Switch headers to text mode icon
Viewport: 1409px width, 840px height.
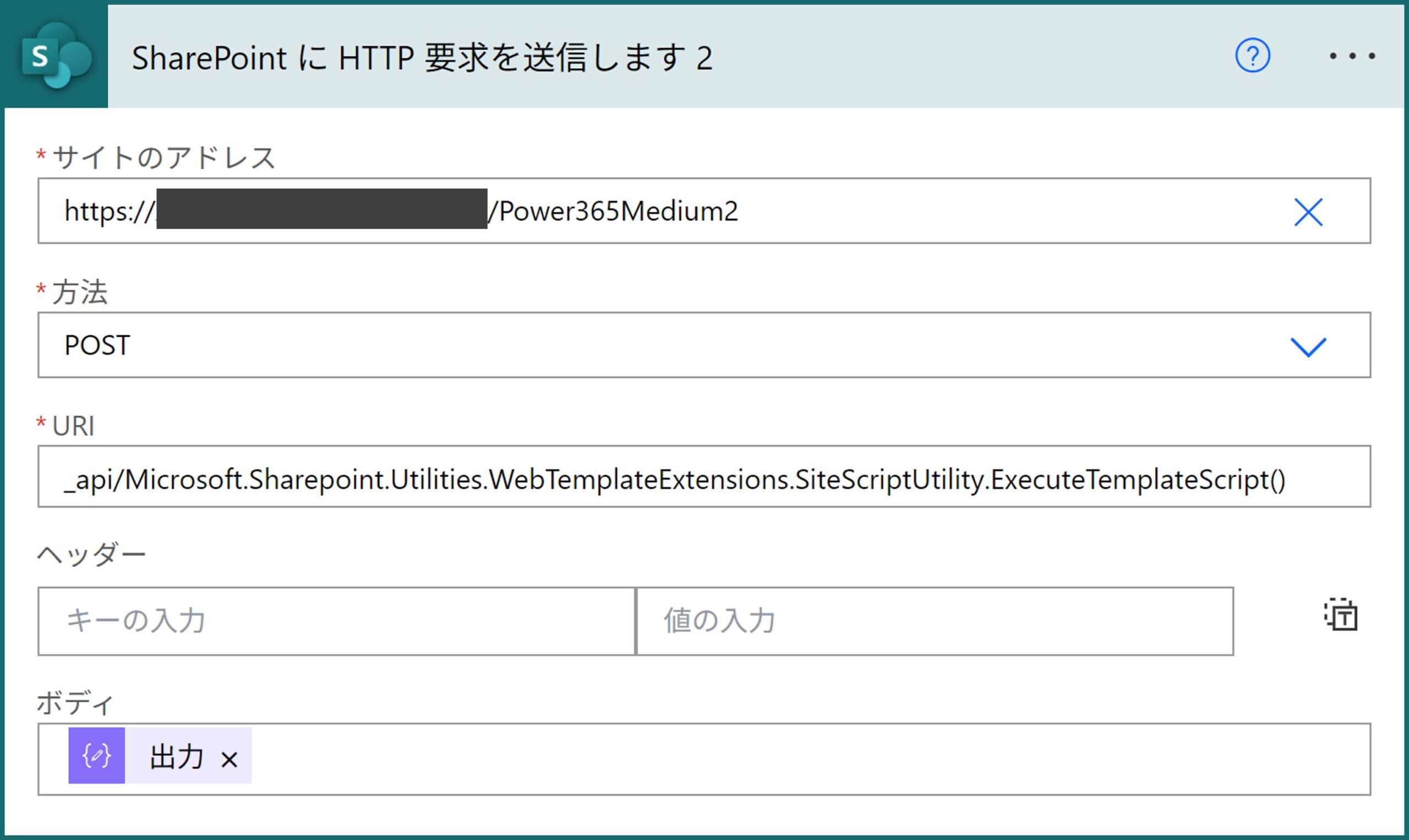pos(1340,614)
